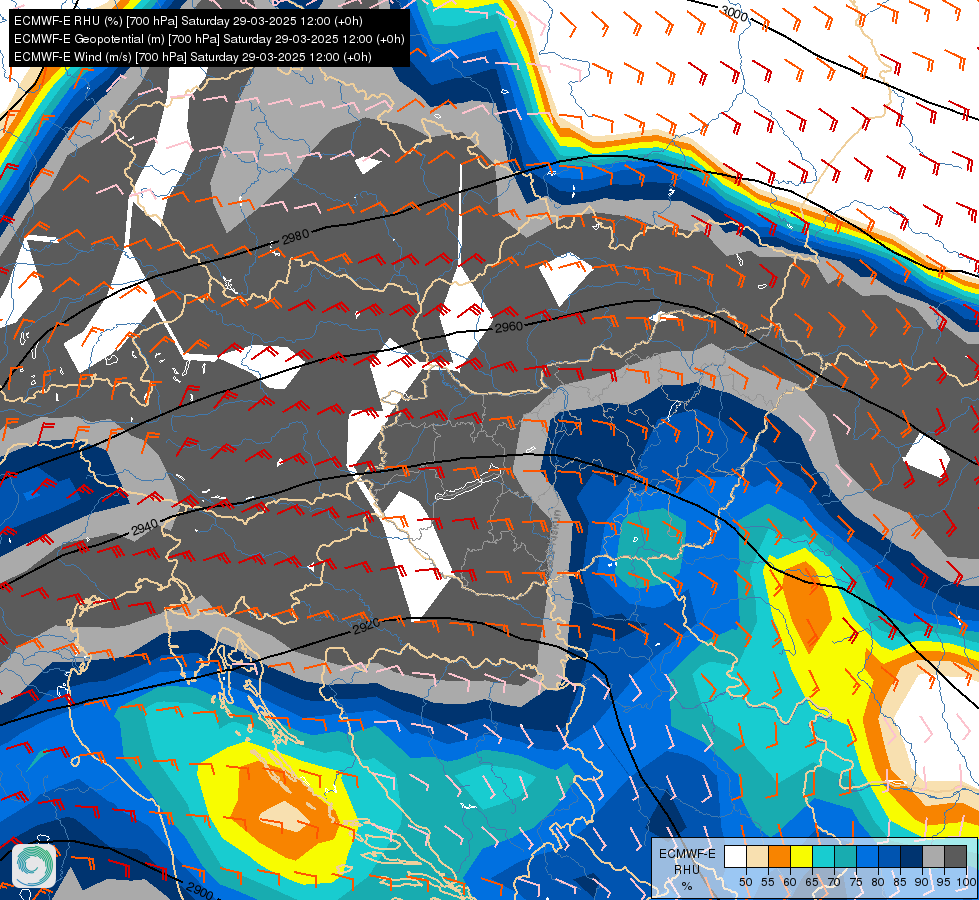979x900 pixels.
Task: Click the legend value 50
Action: (745, 882)
